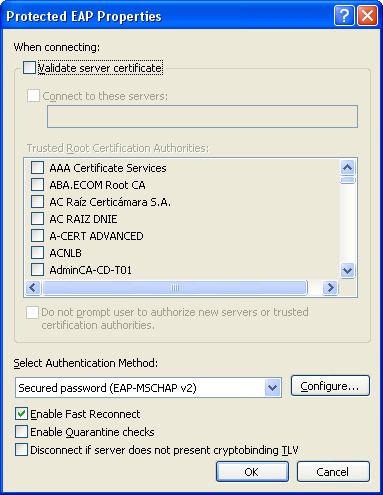Click authority list scroll down arrow
This screenshot has width=383, height=495.
click(348, 270)
